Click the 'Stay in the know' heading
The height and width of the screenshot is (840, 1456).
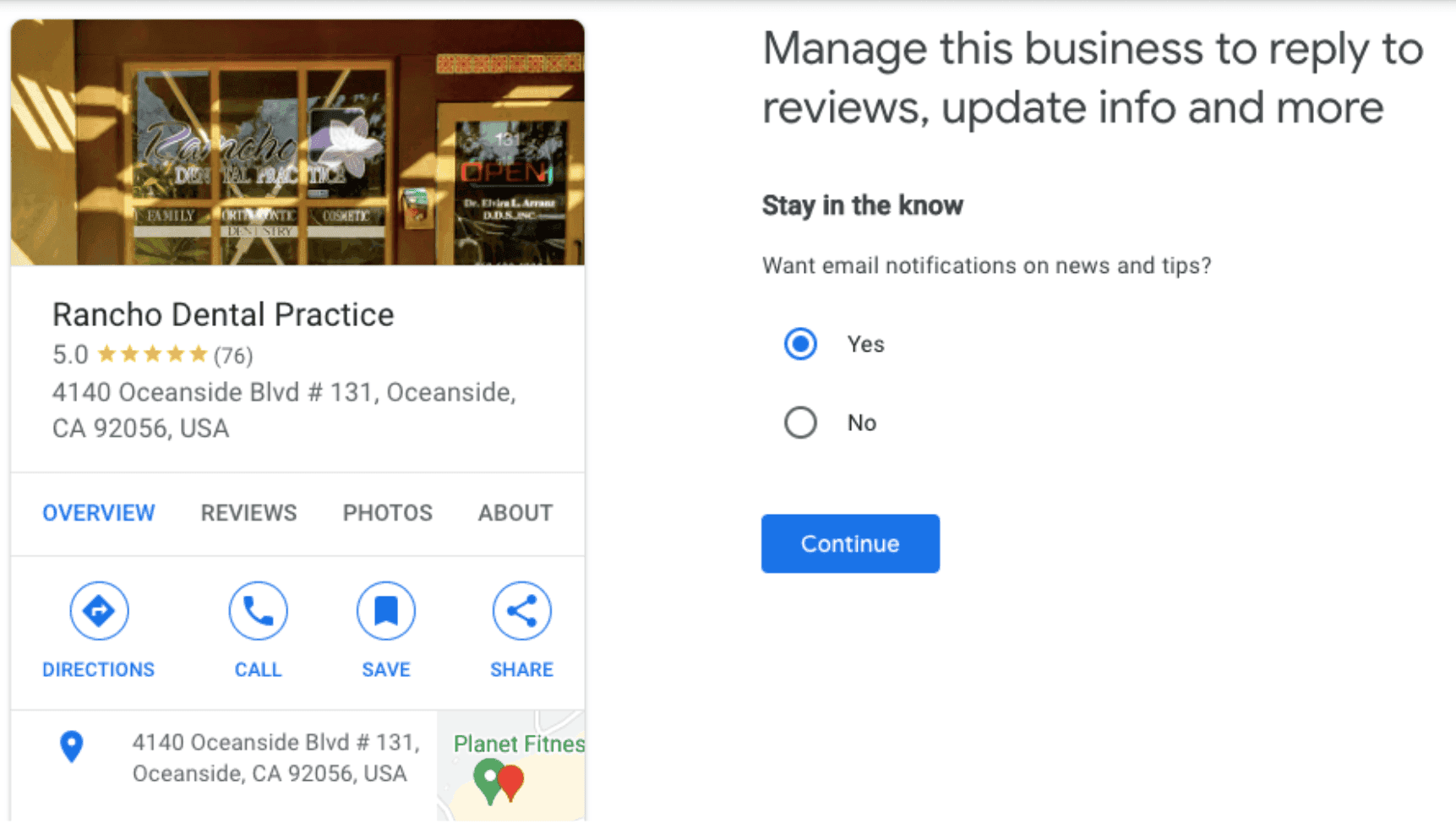tap(863, 205)
